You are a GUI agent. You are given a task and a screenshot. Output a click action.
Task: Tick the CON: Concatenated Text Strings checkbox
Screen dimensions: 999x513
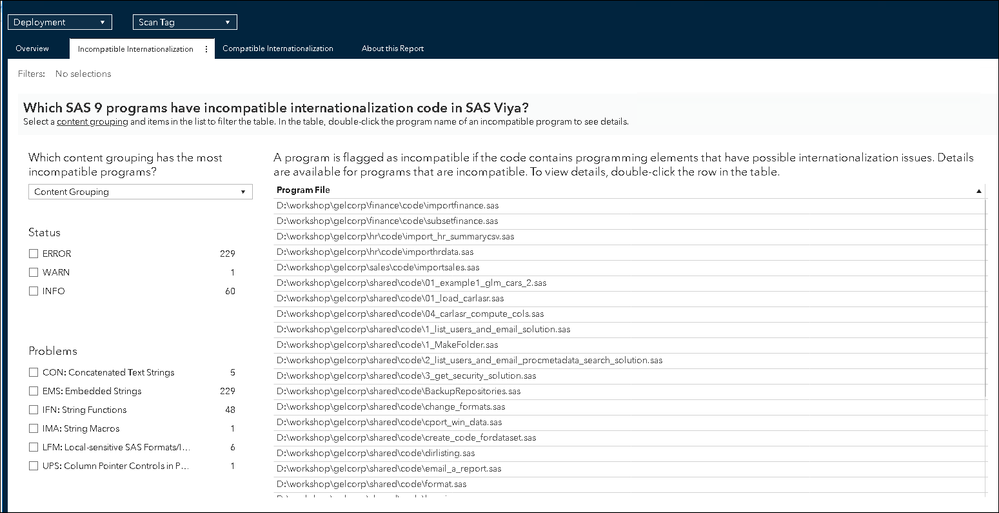pyautogui.click(x=34, y=373)
